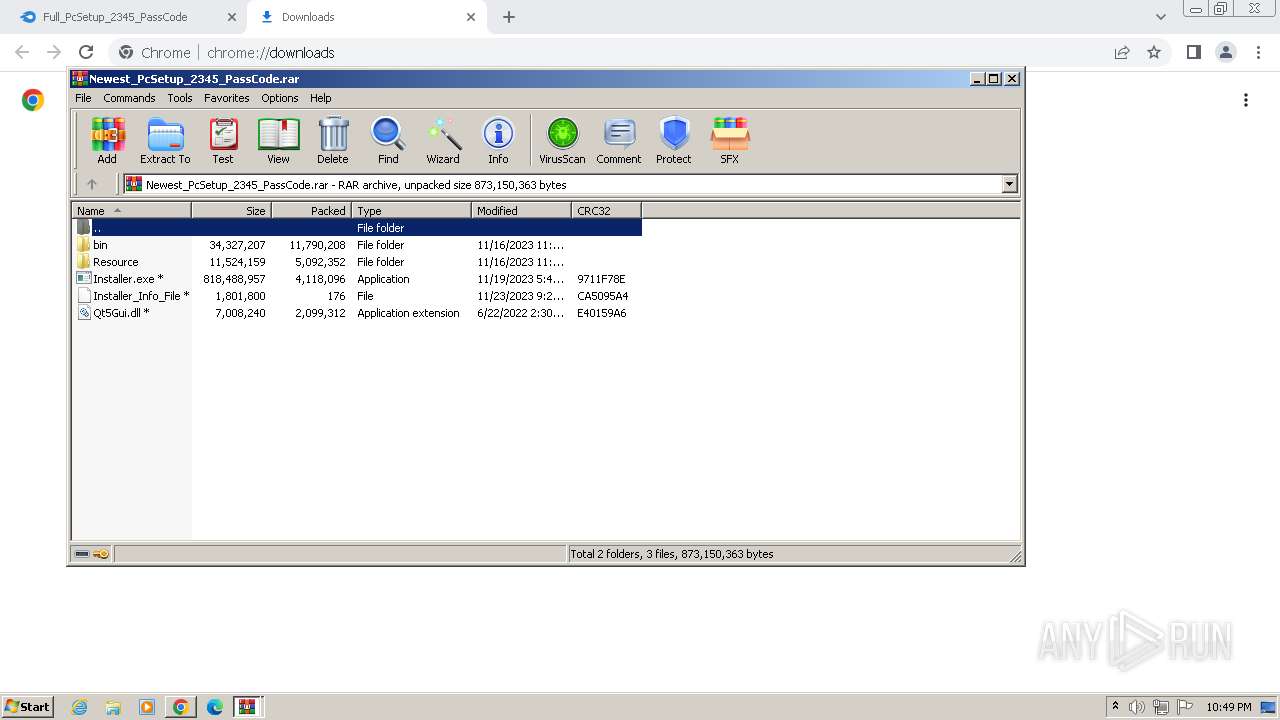Click the Extract To toolbar icon

point(165,141)
